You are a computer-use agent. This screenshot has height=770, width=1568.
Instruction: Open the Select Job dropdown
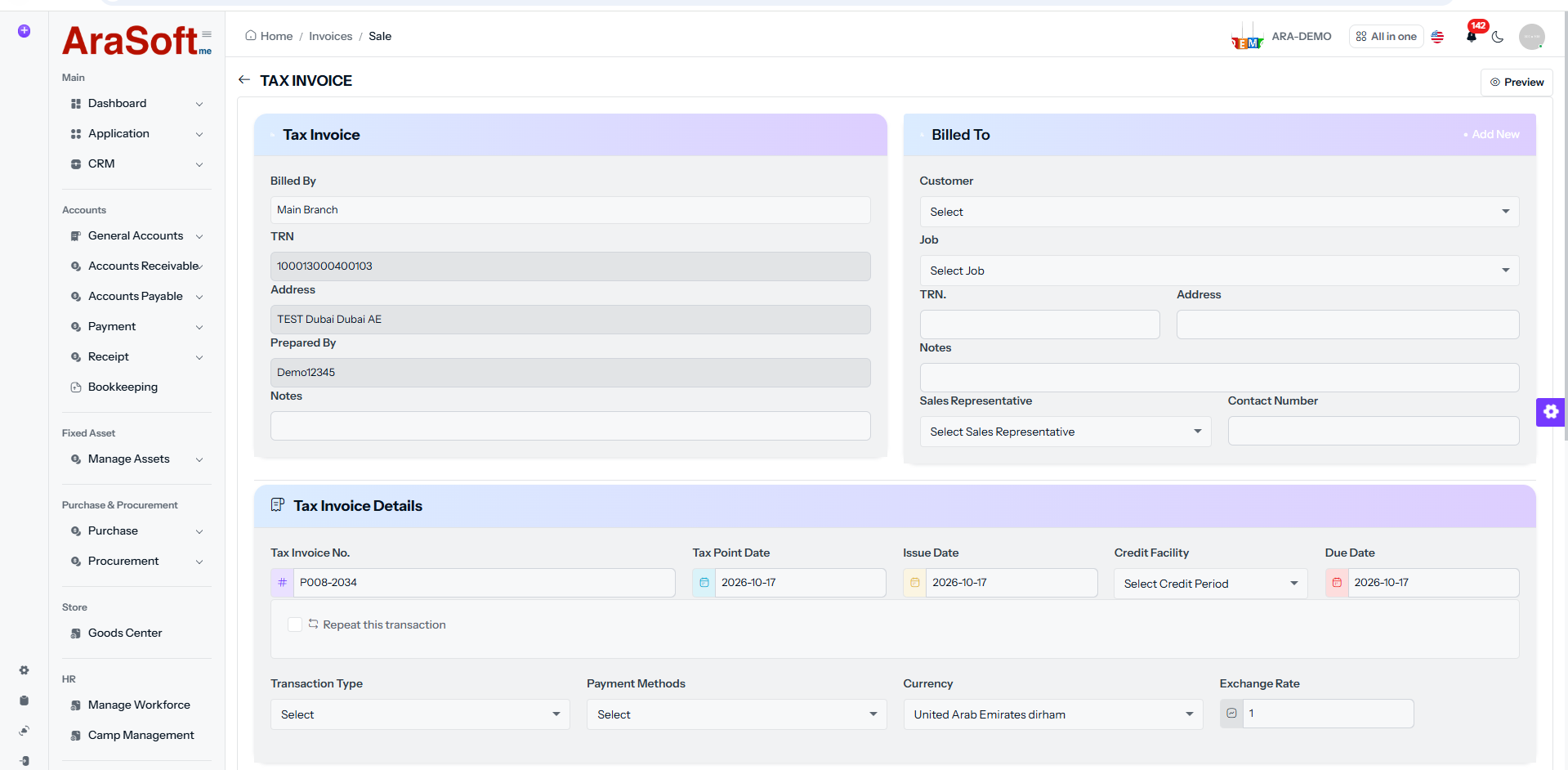(1219, 271)
